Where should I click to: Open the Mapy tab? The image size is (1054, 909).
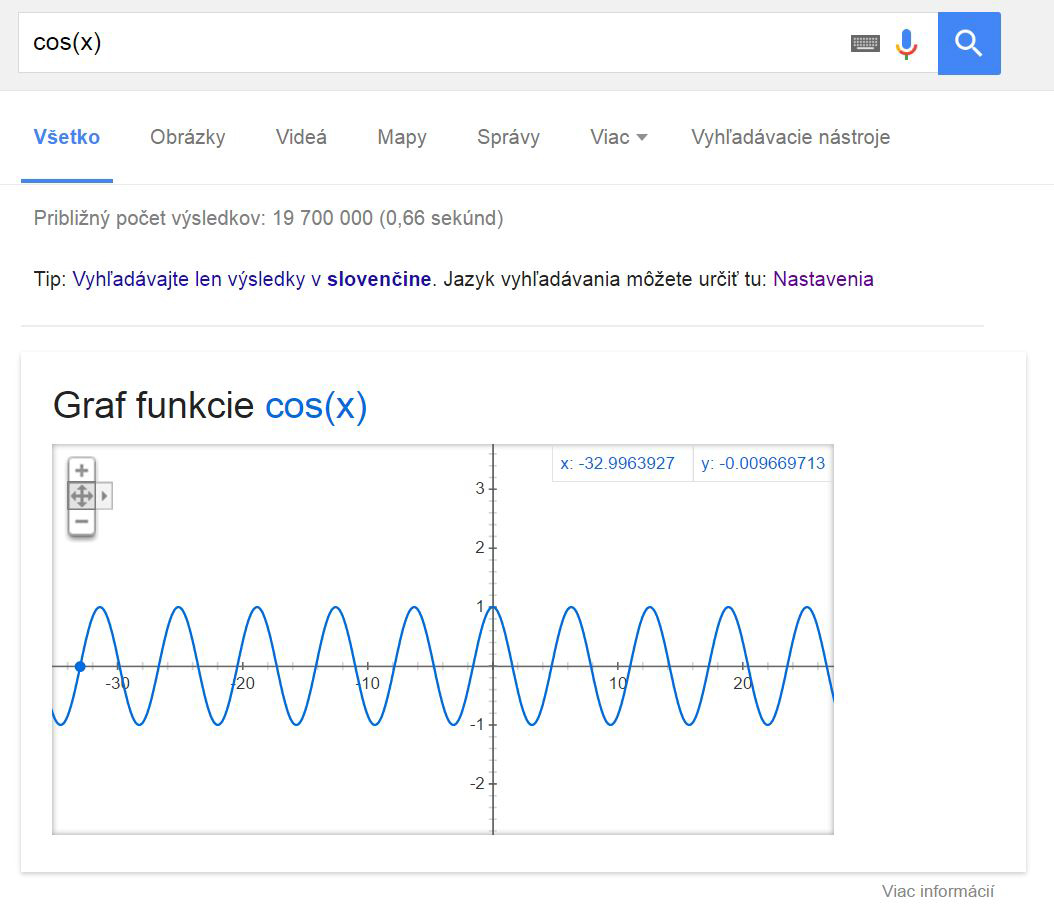(x=402, y=137)
